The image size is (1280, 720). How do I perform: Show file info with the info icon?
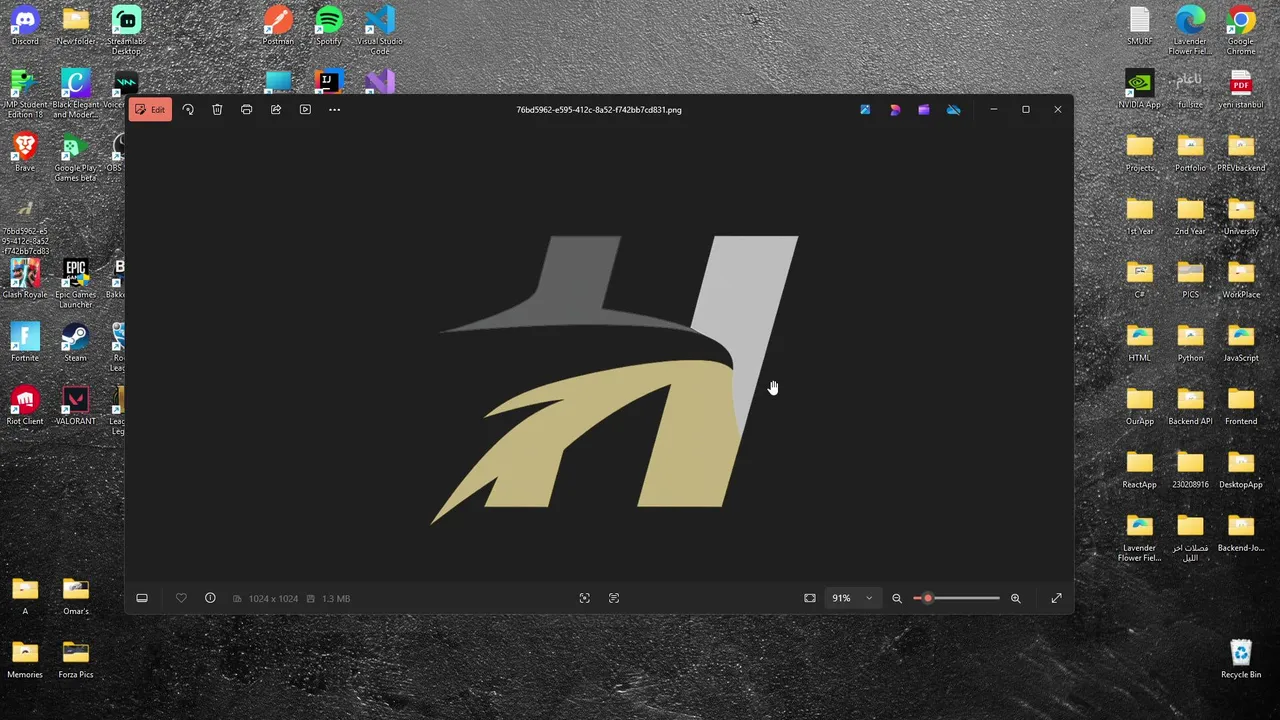210,598
